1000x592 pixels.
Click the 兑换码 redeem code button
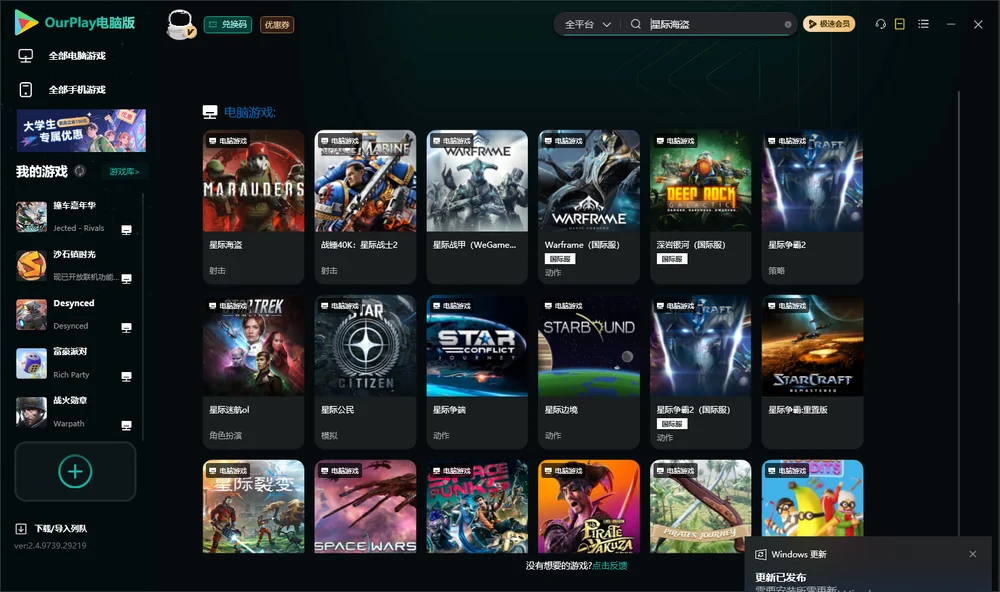pos(228,25)
